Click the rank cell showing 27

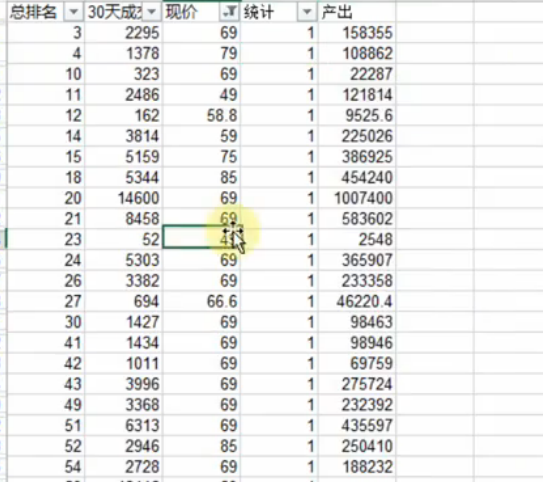(45, 302)
